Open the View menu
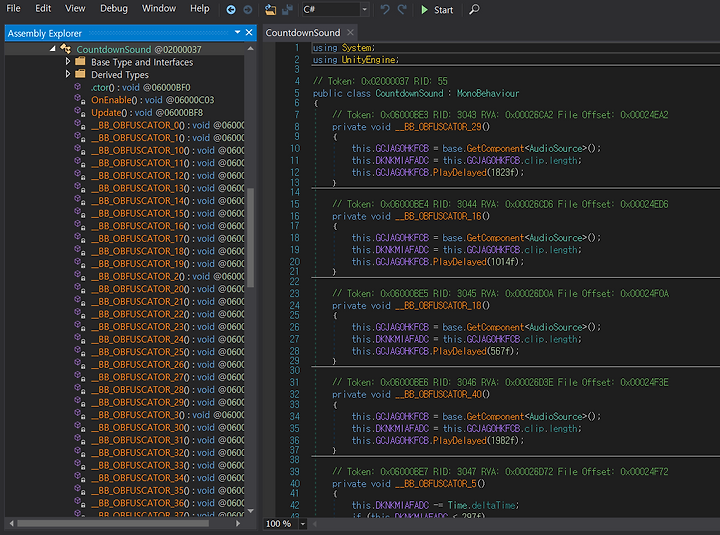720x535 pixels. [x=75, y=8]
